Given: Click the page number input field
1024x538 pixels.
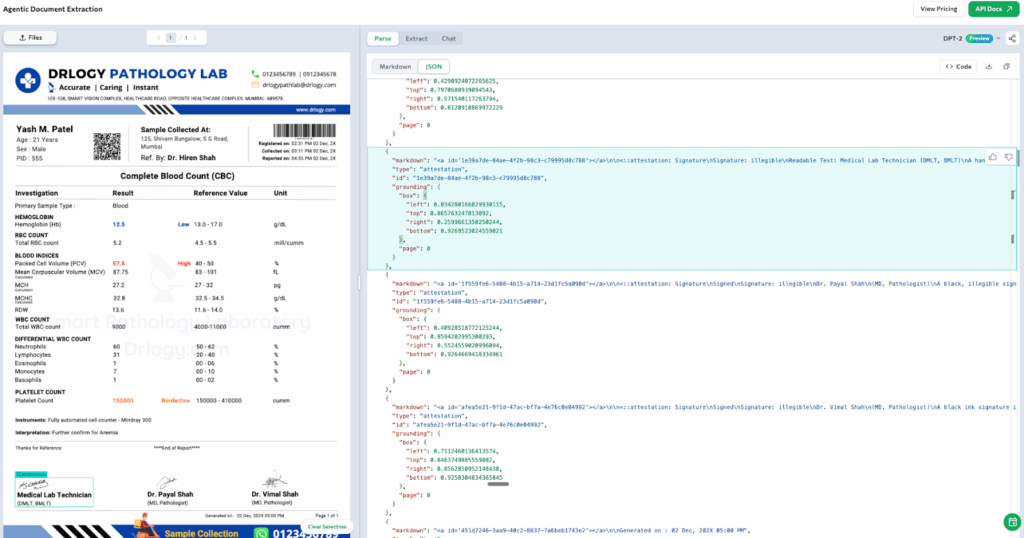Looking at the screenshot, I should point(171,38).
